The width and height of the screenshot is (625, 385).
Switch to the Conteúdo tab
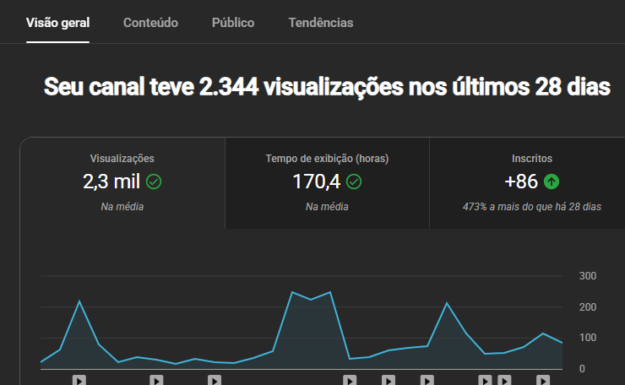coord(151,23)
